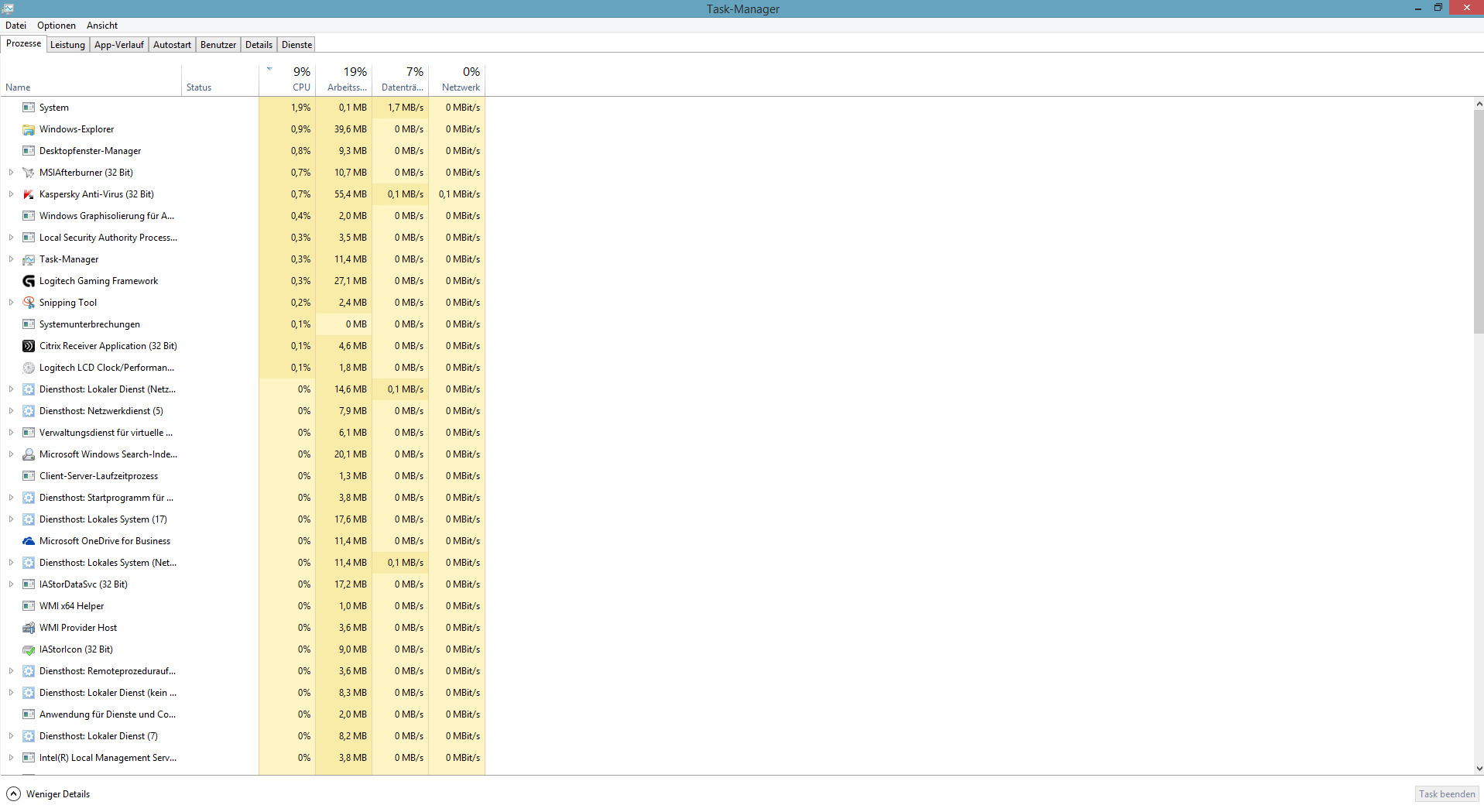Click the Desktopfenster-Manager icon

point(29,151)
